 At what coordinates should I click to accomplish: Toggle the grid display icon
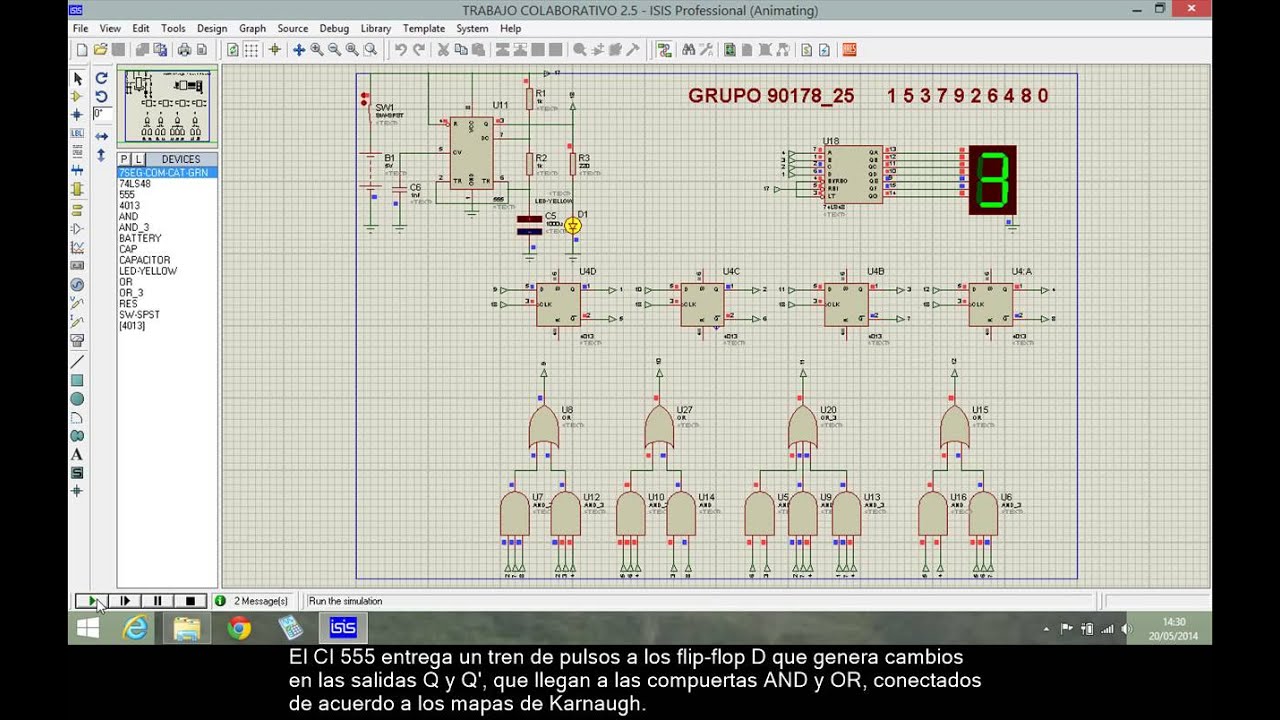click(x=251, y=49)
